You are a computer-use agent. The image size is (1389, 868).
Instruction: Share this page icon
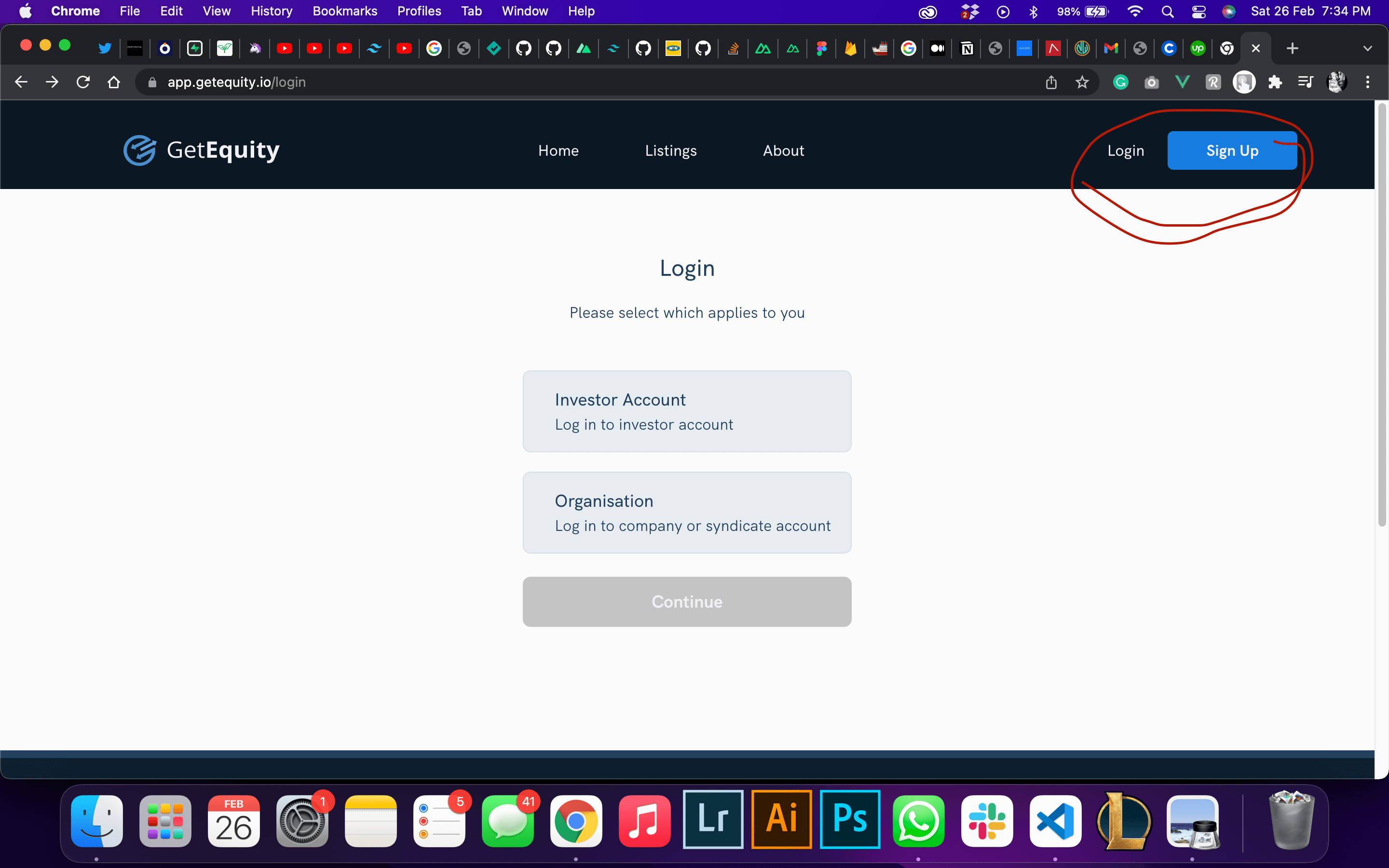tap(1051, 82)
